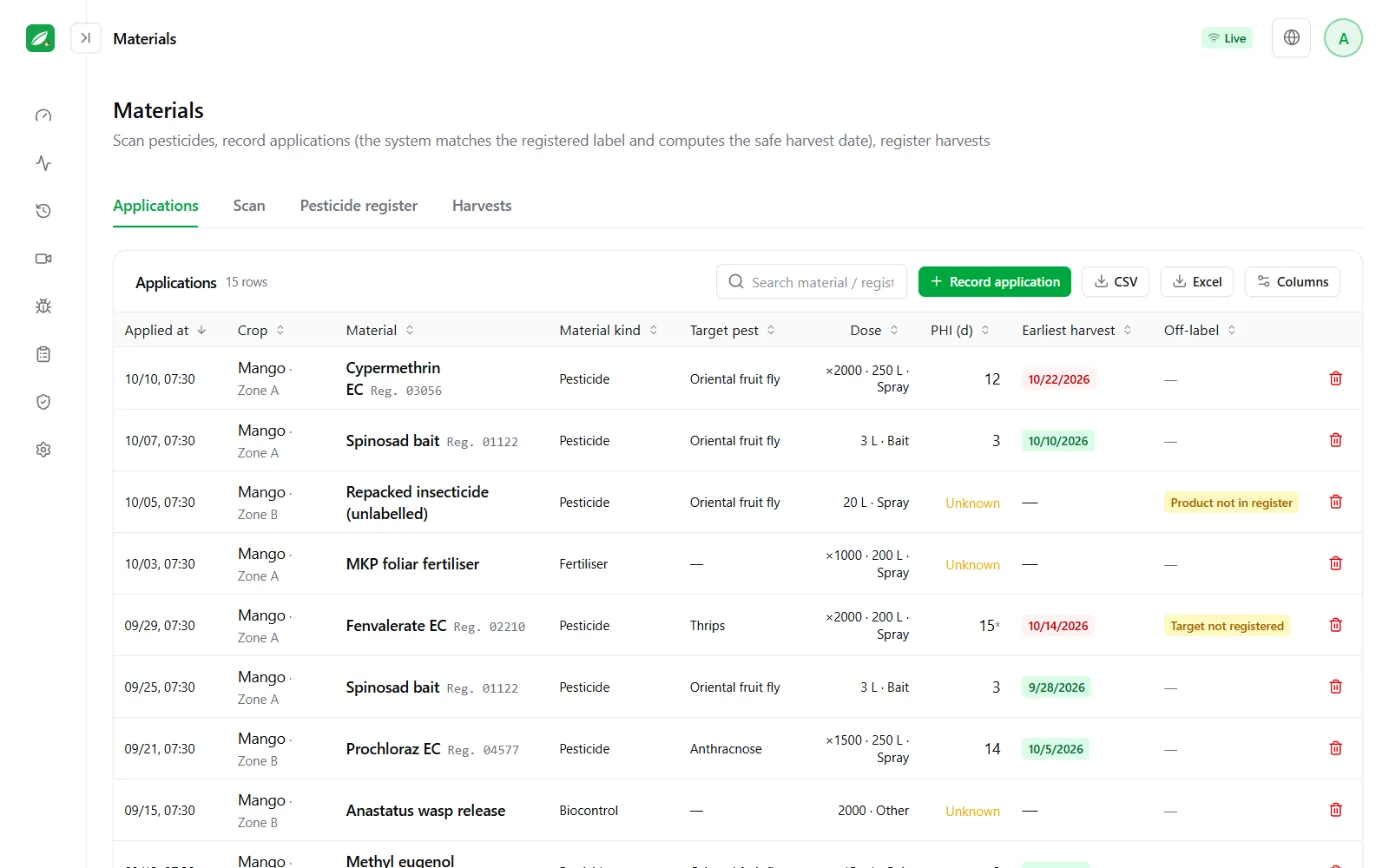The image size is (1388, 868).
Task: Open the shield check icon in sidebar
Action: tap(43, 402)
